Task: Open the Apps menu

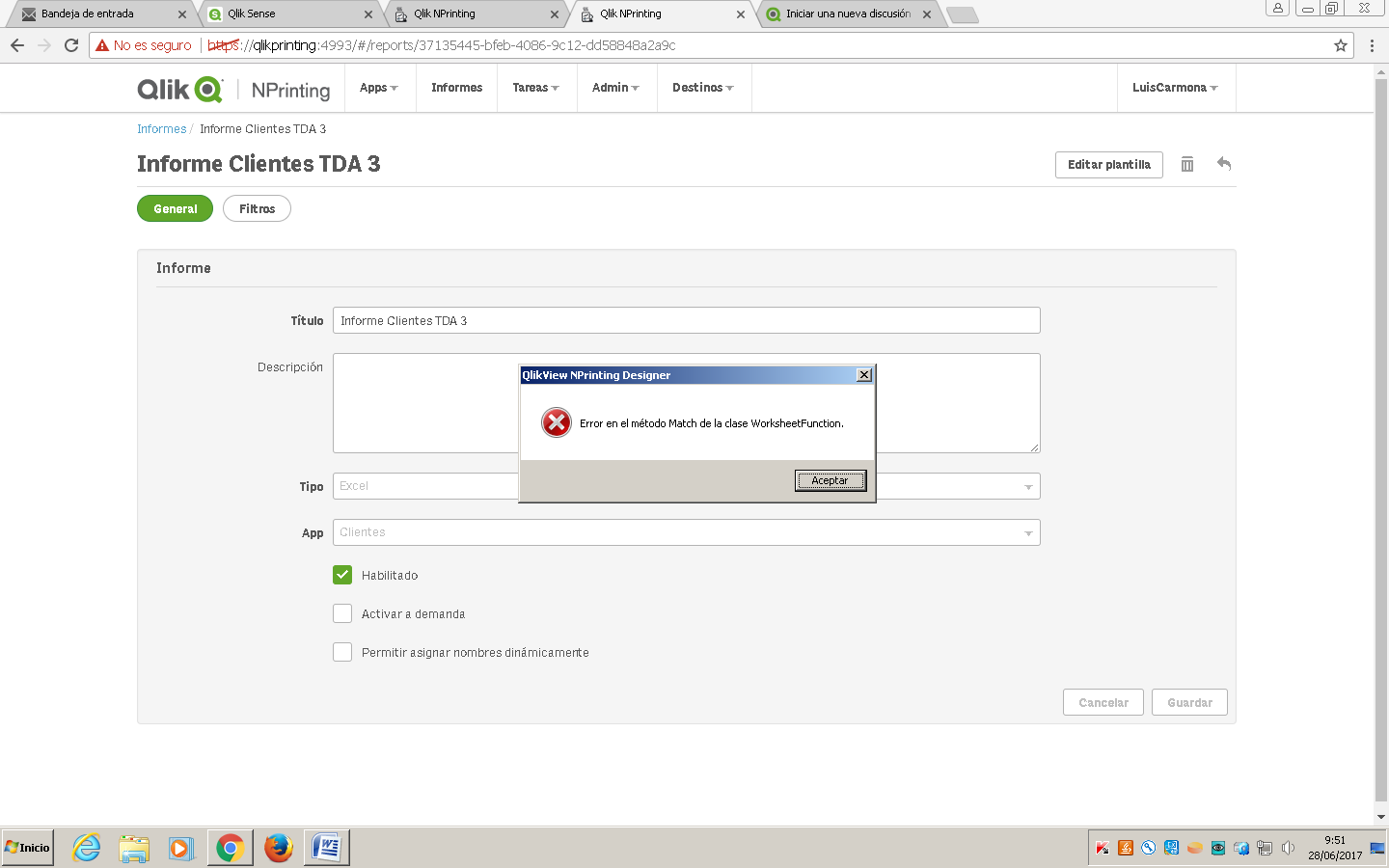Action: pyautogui.click(x=378, y=88)
